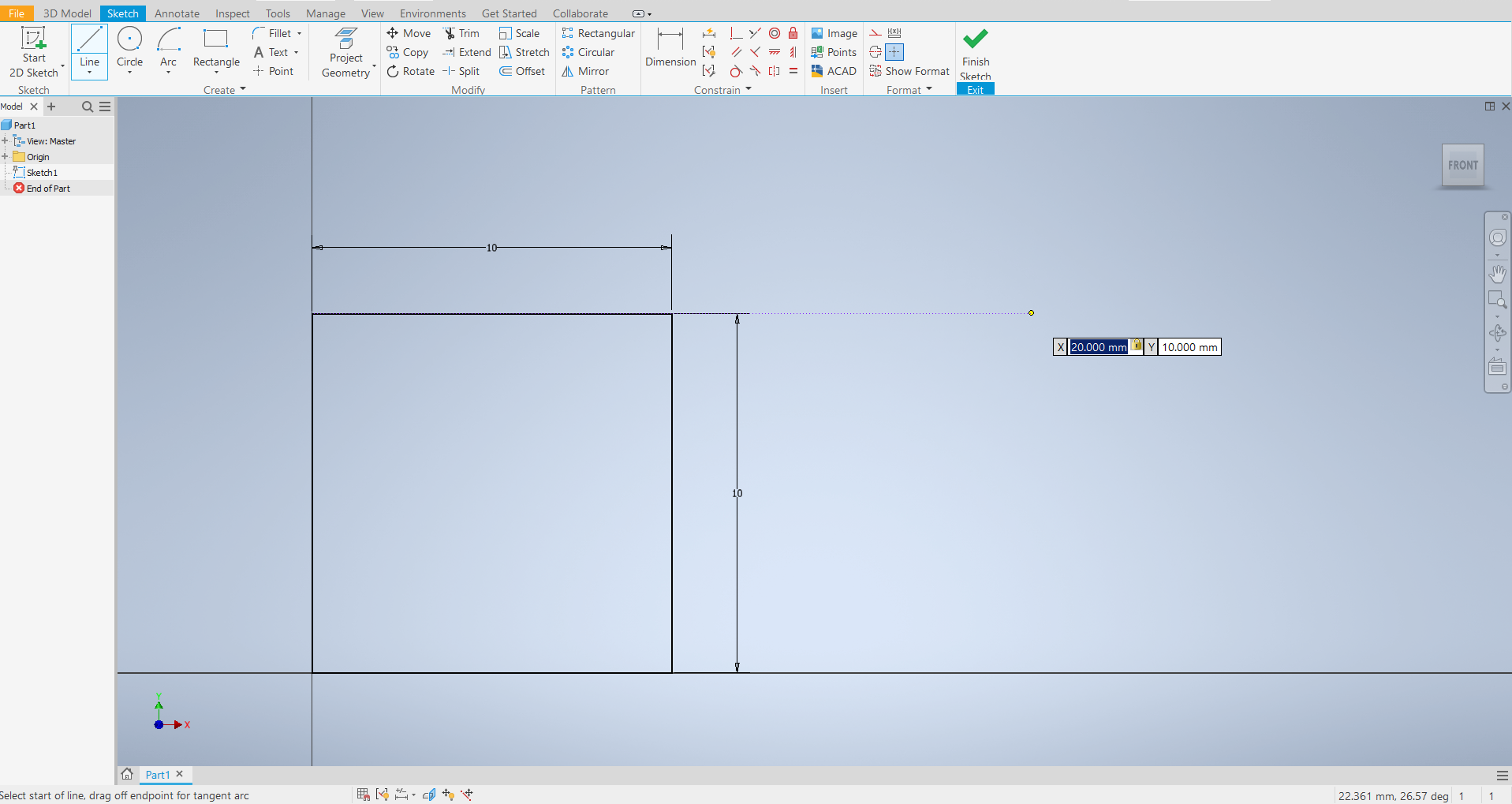Toggle the lock on the X coordinate input
The height and width of the screenshot is (804, 1512).
pos(1137,346)
